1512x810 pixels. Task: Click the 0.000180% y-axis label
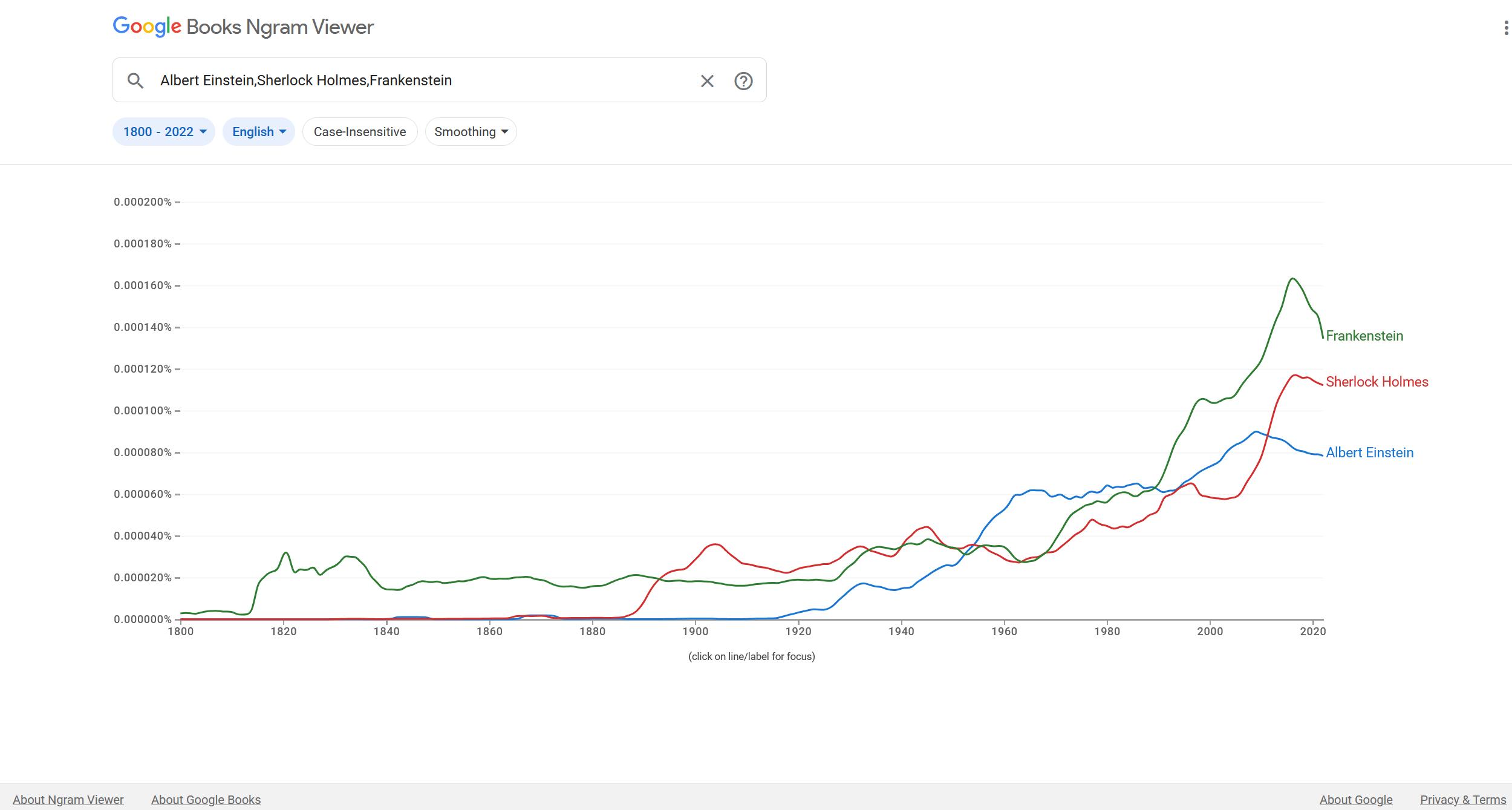[143, 244]
